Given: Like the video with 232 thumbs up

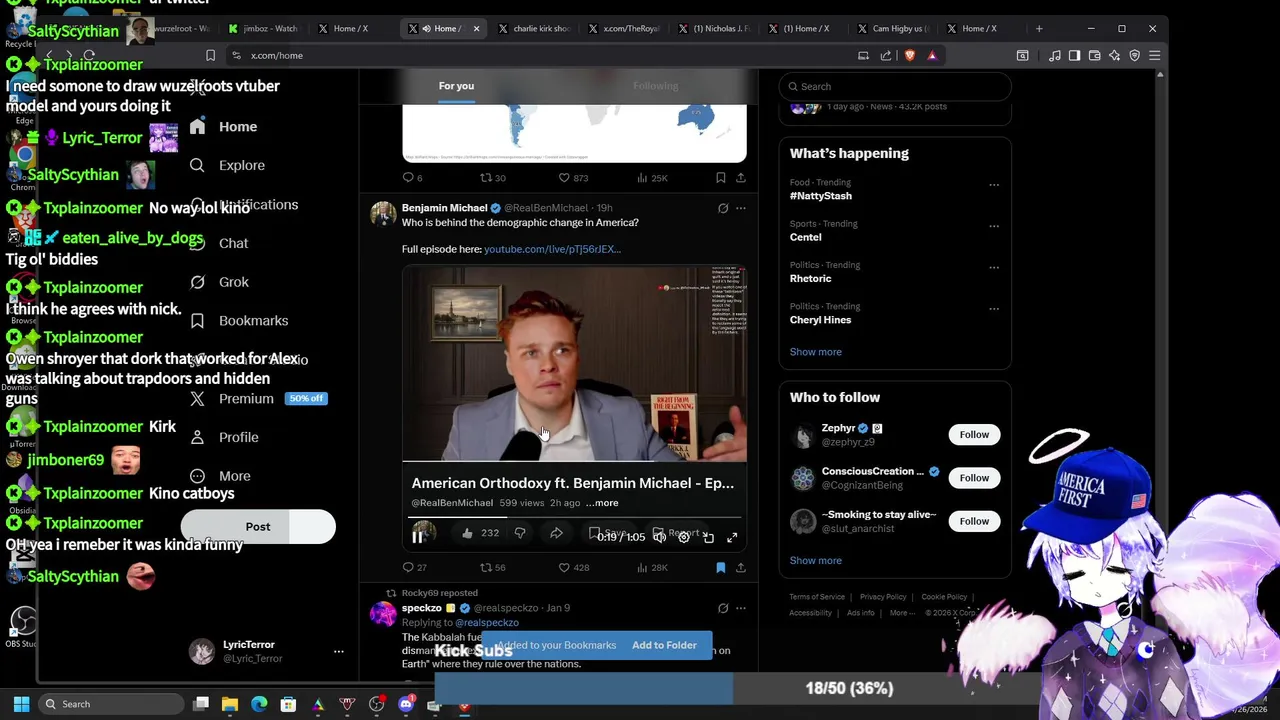Looking at the screenshot, I should 479,534.
